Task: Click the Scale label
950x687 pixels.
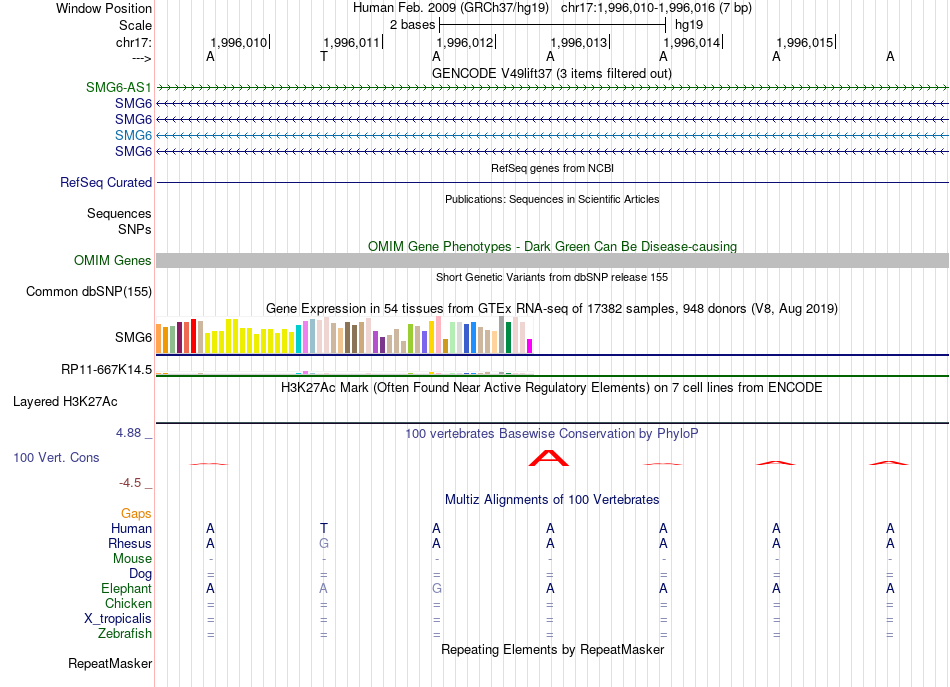Action: click(x=135, y=25)
